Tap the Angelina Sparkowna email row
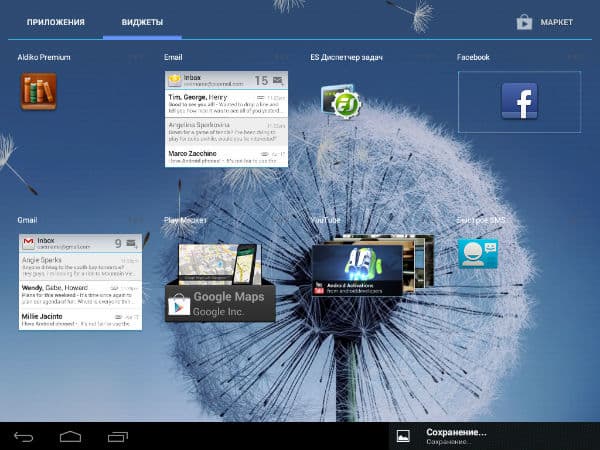The width and height of the screenshot is (600, 450). [226, 132]
